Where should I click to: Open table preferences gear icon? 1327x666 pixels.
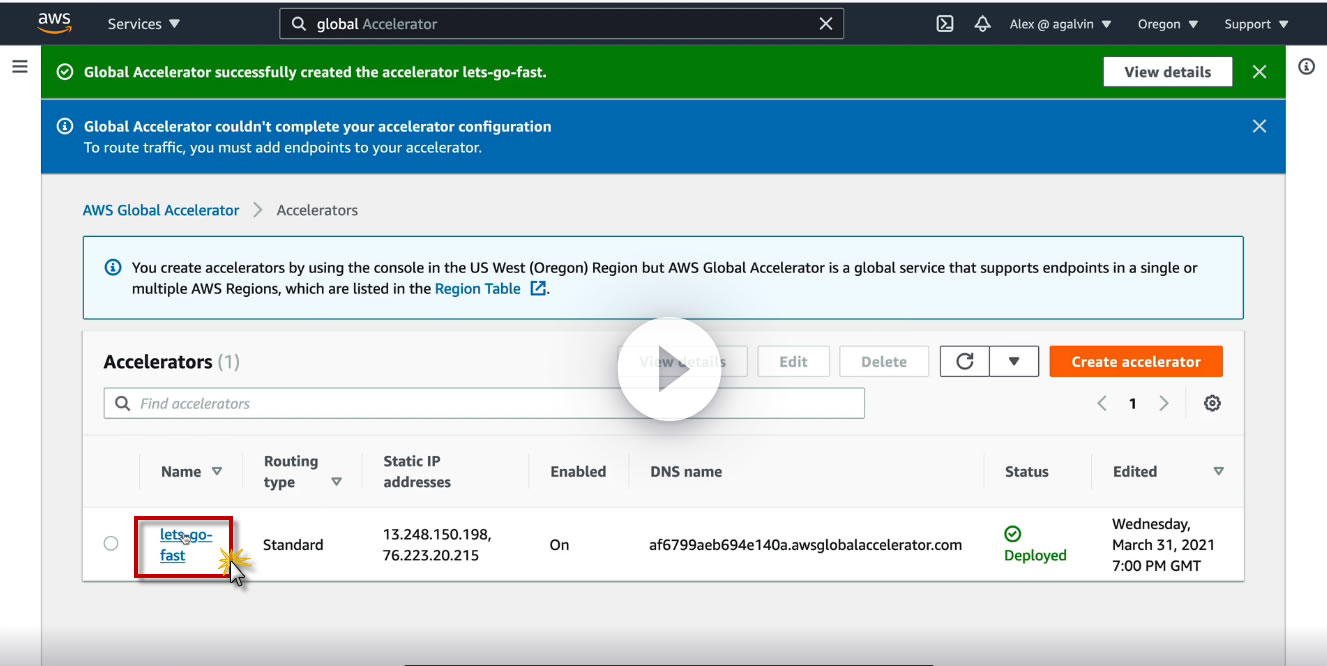1212,404
